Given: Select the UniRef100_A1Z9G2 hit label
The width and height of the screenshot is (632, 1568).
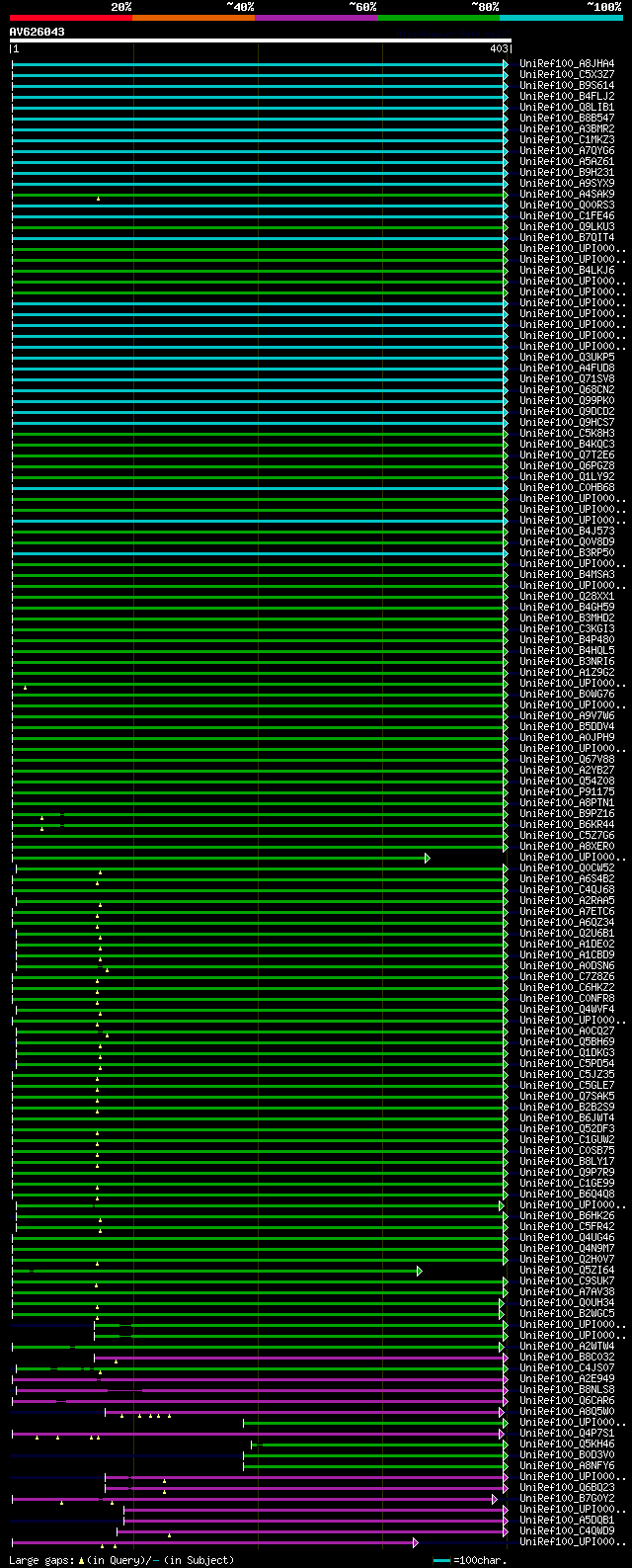Looking at the screenshot, I should (567, 673).
